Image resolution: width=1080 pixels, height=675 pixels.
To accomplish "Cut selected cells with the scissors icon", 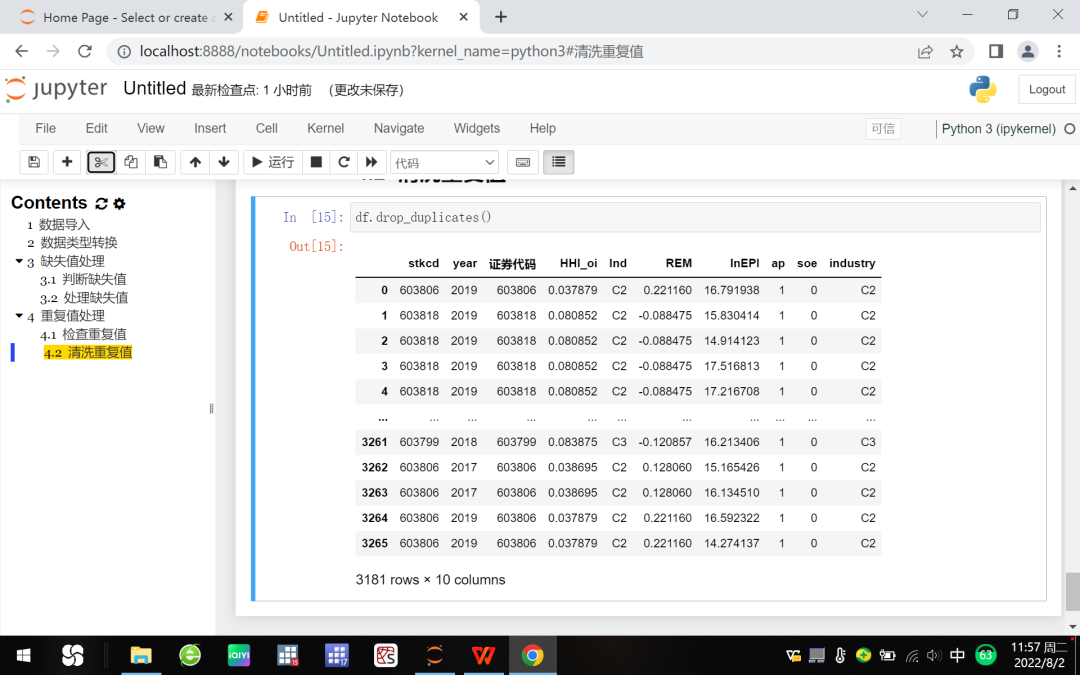I will [101, 162].
